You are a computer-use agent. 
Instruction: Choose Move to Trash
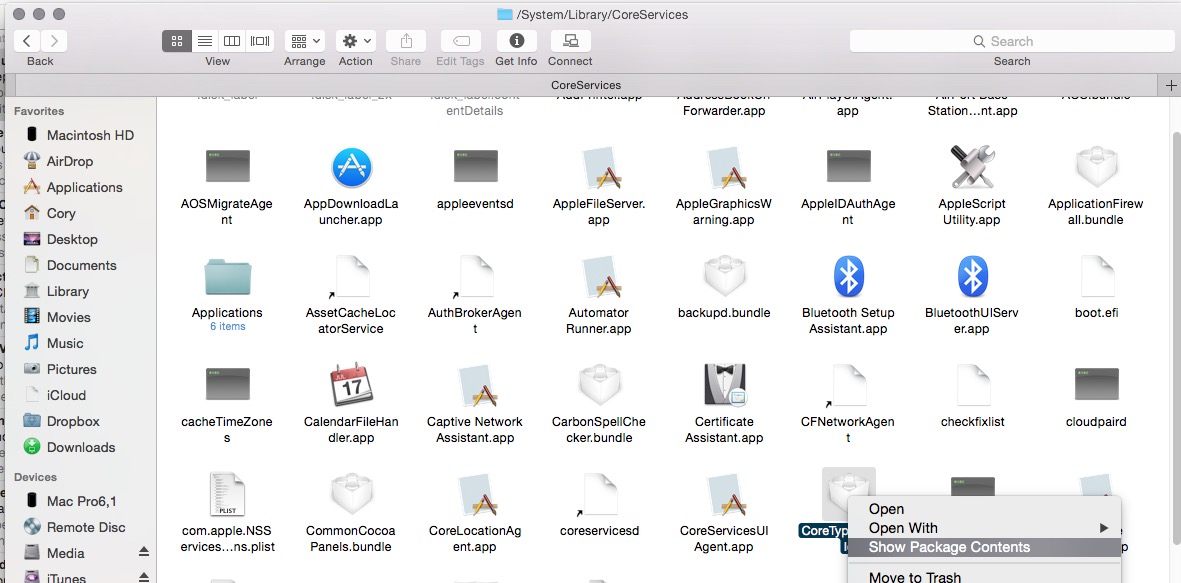point(984,578)
